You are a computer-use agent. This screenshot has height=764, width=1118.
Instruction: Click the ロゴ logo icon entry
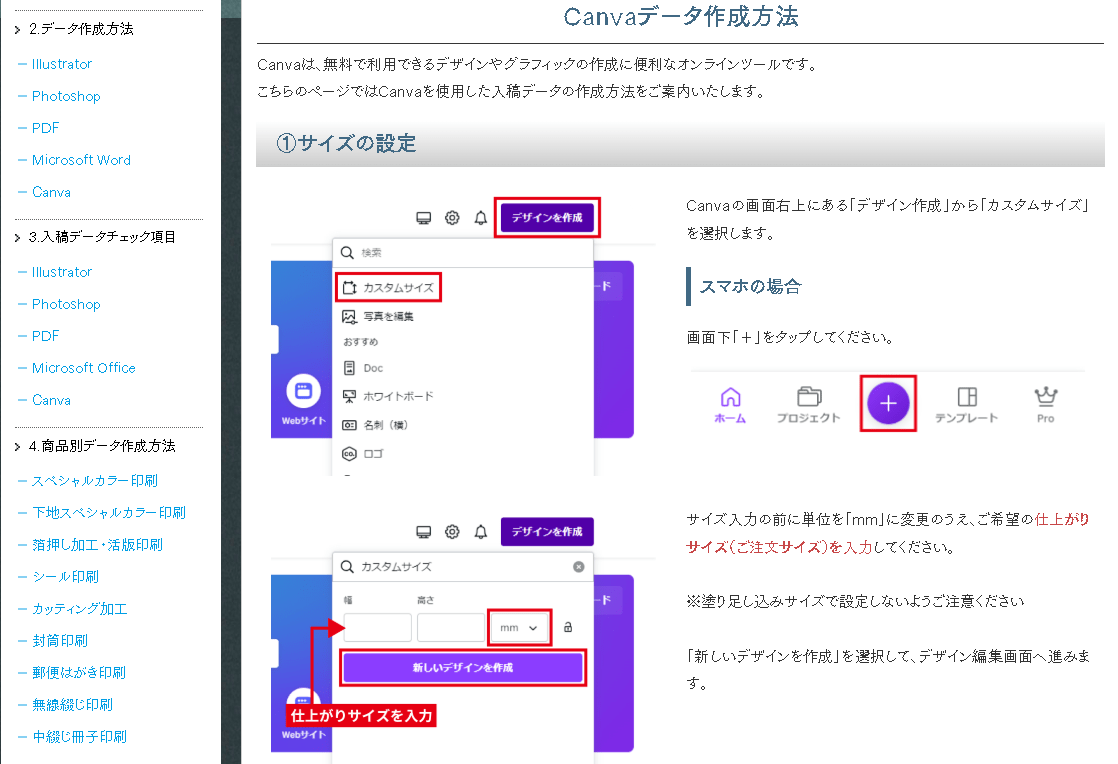(362, 453)
